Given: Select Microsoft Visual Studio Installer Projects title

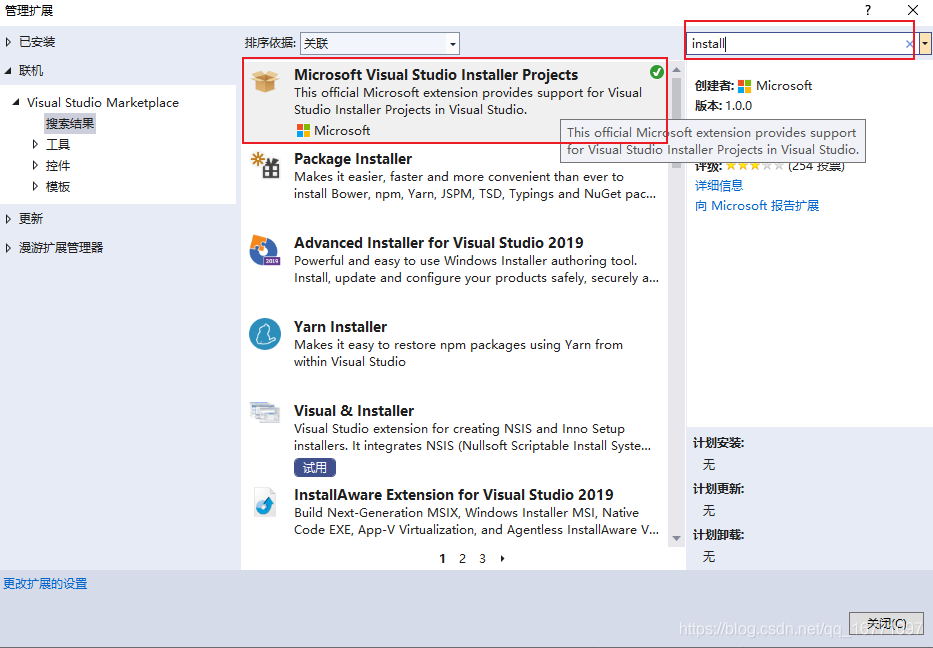Looking at the screenshot, I should [x=436, y=74].
